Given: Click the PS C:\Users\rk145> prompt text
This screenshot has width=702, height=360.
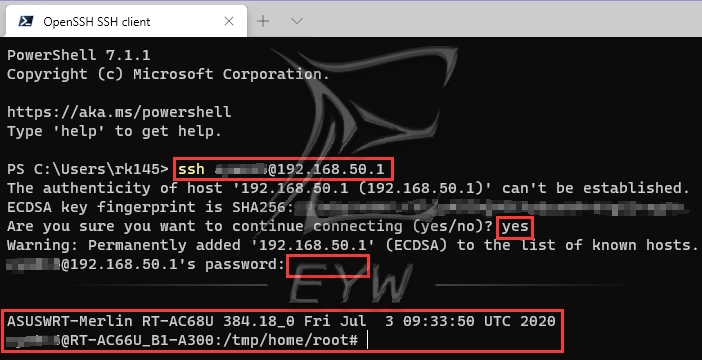Looking at the screenshot, I should click(87, 169).
